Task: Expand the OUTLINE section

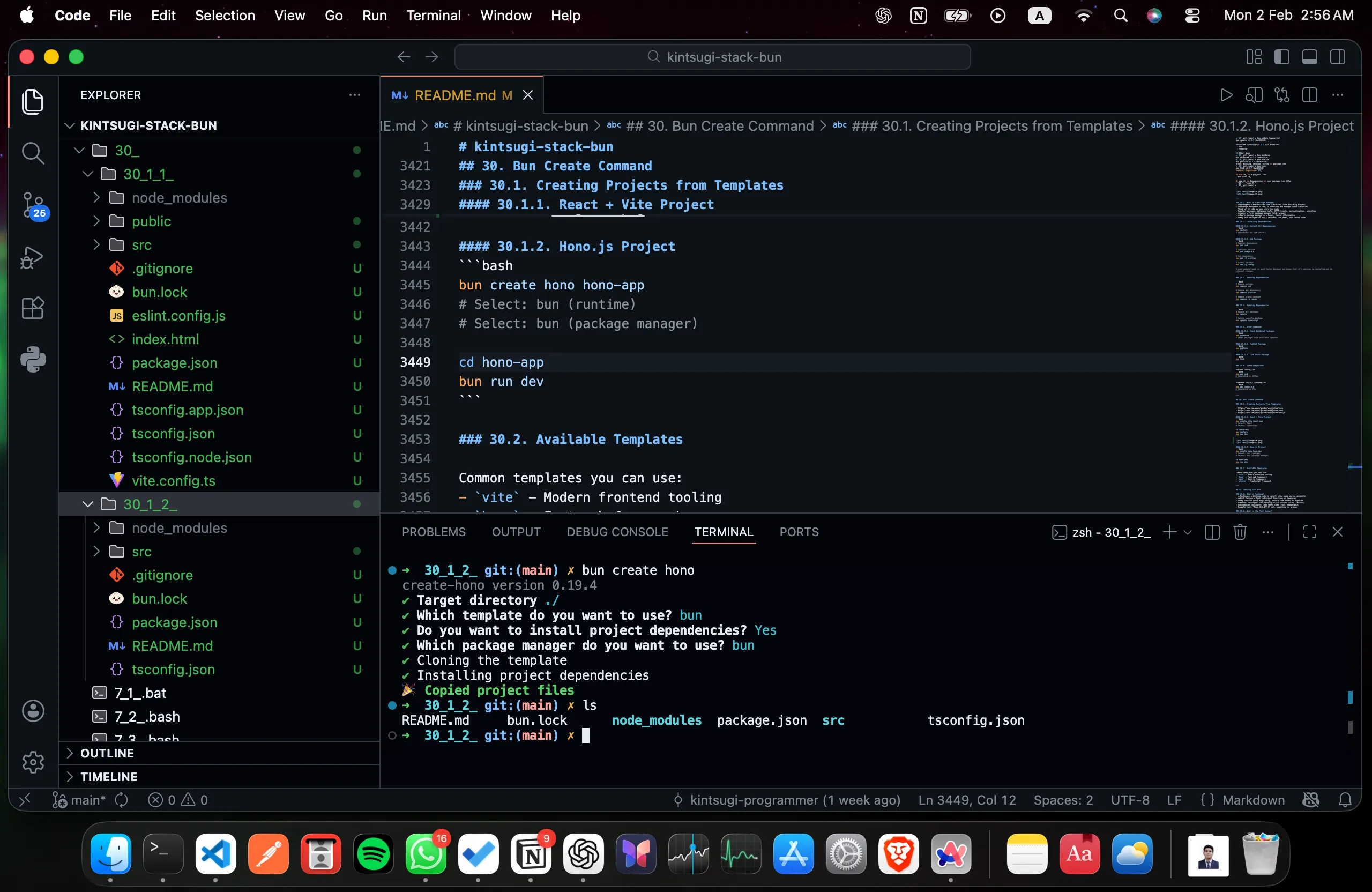Action: click(107, 753)
